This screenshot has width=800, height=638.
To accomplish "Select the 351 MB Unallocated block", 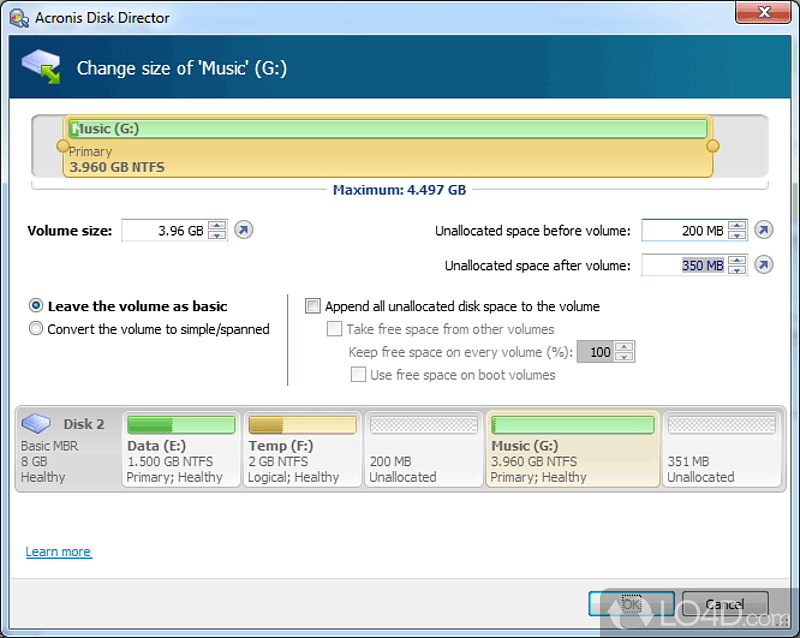I will click(x=721, y=449).
